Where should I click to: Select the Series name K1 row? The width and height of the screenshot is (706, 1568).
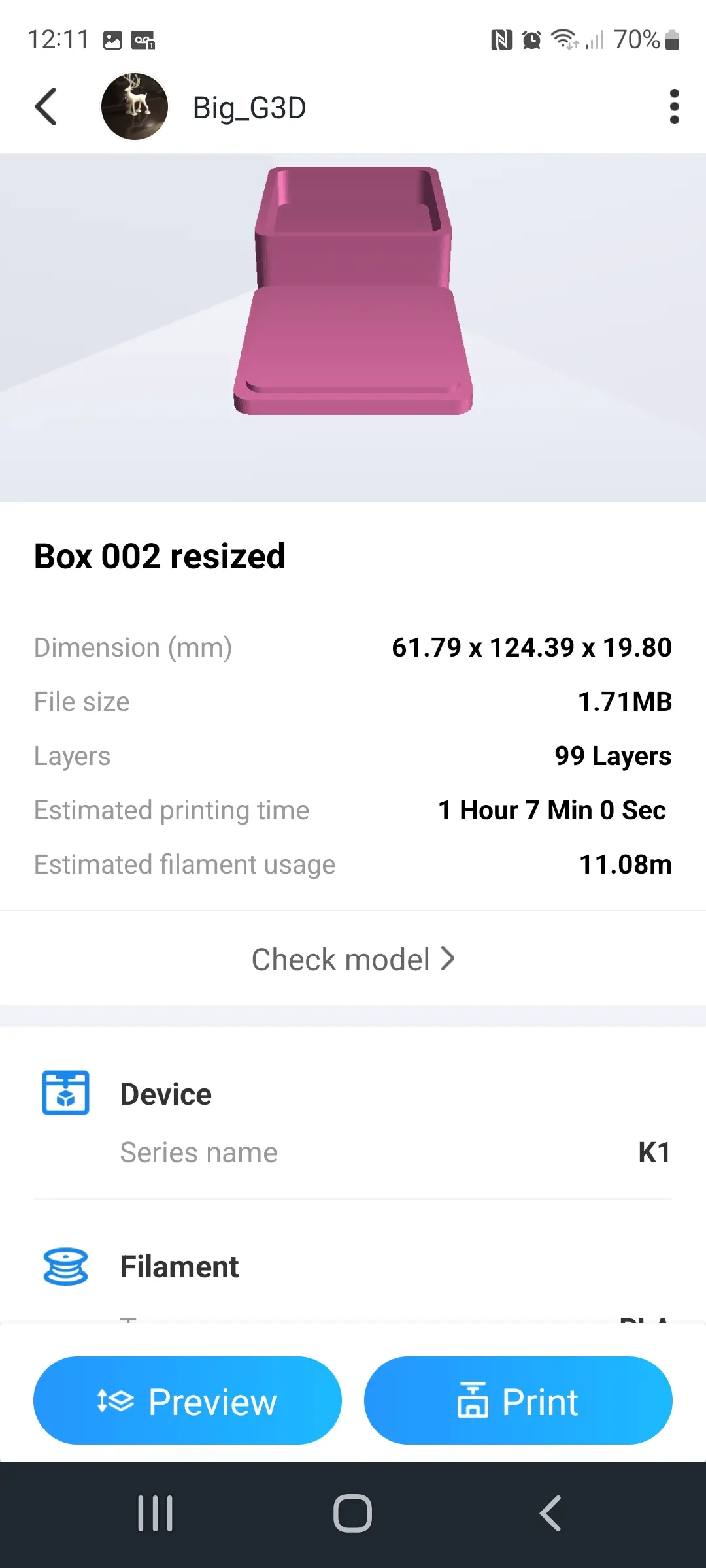click(x=395, y=1152)
